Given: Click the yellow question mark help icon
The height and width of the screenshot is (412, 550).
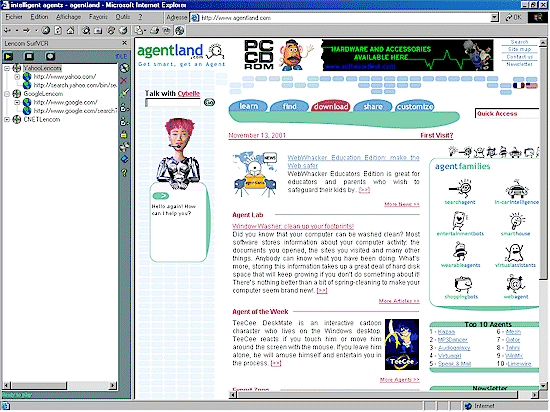Looking at the screenshot, I should tap(124, 172).
